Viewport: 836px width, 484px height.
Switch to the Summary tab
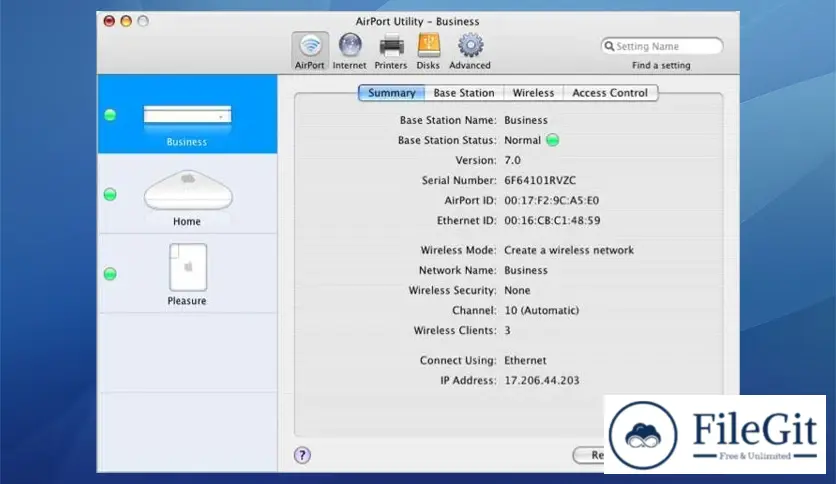pos(391,93)
